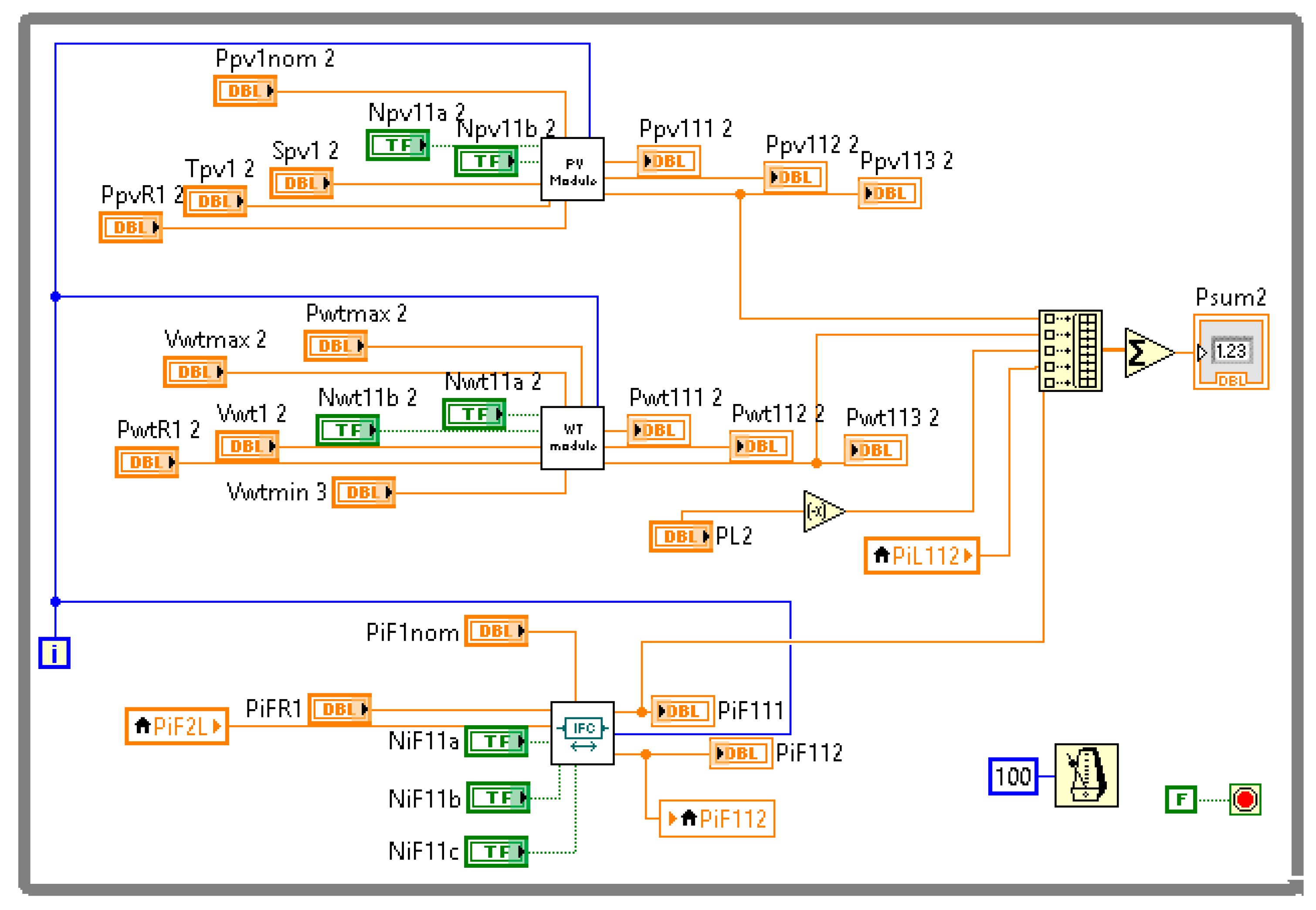Click the blue loop iteration terminal
Image resolution: width=1316 pixels, height=910 pixels.
tap(54, 653)
